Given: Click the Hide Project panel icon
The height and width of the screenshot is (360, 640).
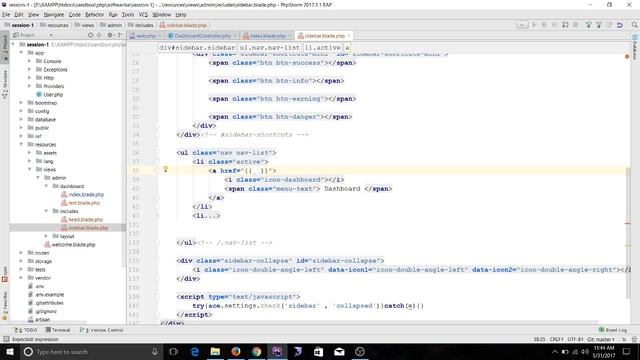Looking at the screenshot, I should click(120, 36).
